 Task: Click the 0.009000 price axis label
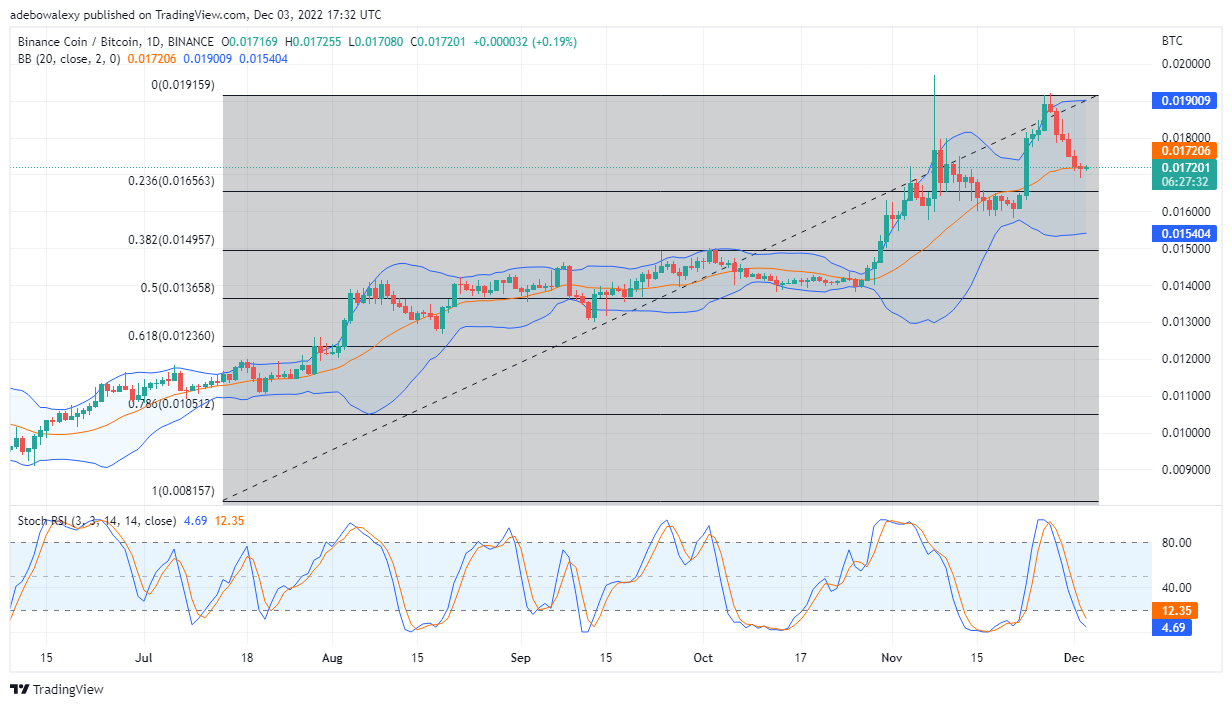1185,469
